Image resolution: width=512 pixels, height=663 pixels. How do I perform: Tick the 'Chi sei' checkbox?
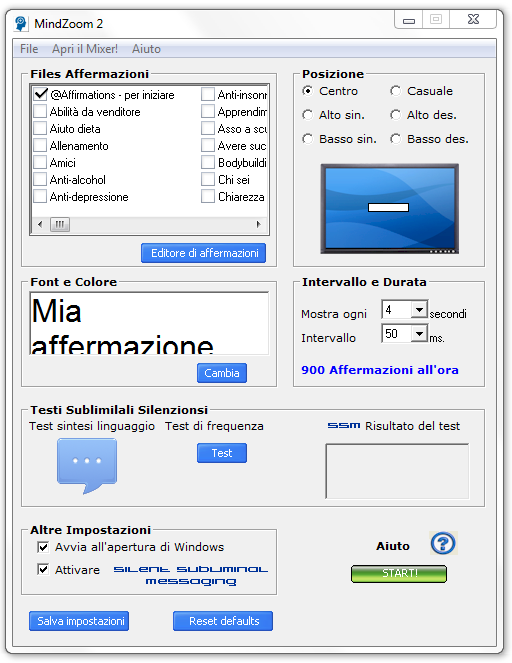point(208,179)
